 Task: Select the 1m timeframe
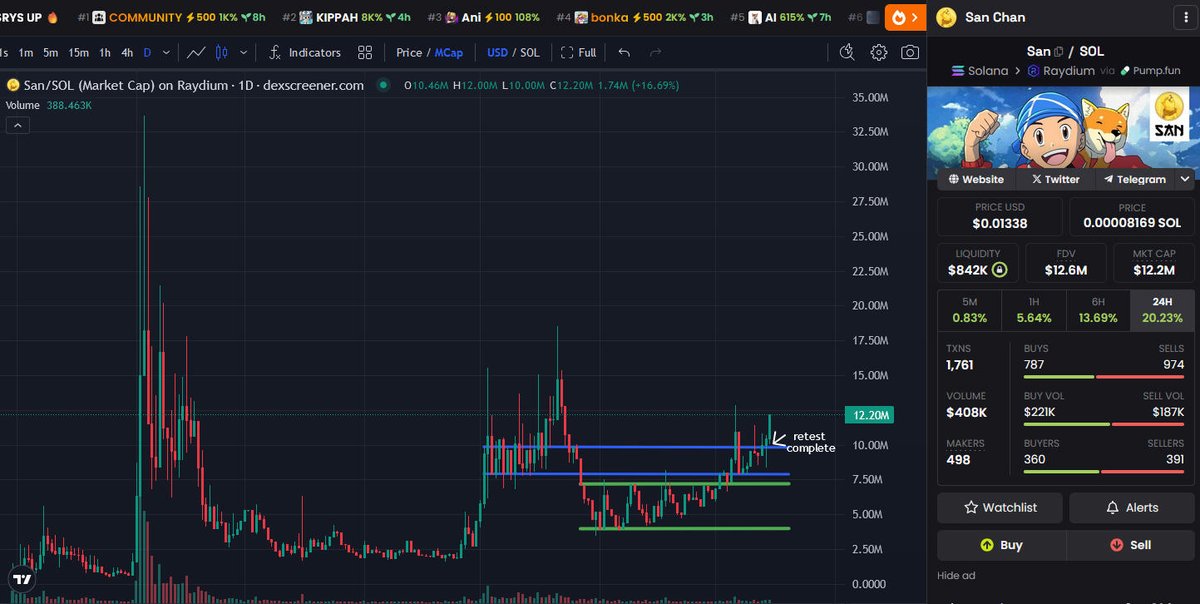click(x=26, y=52)
